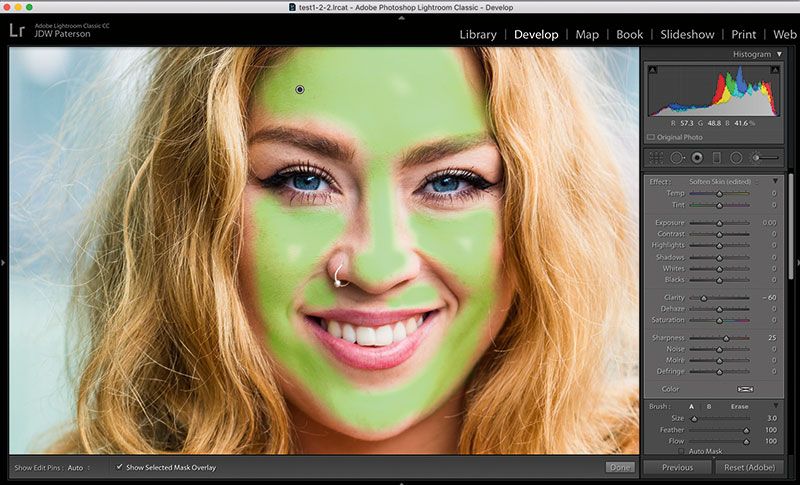Toggle highlight clipping indicator in histogram
The height and width of the screenshot is (485, 800).
[x=774, y=70]
